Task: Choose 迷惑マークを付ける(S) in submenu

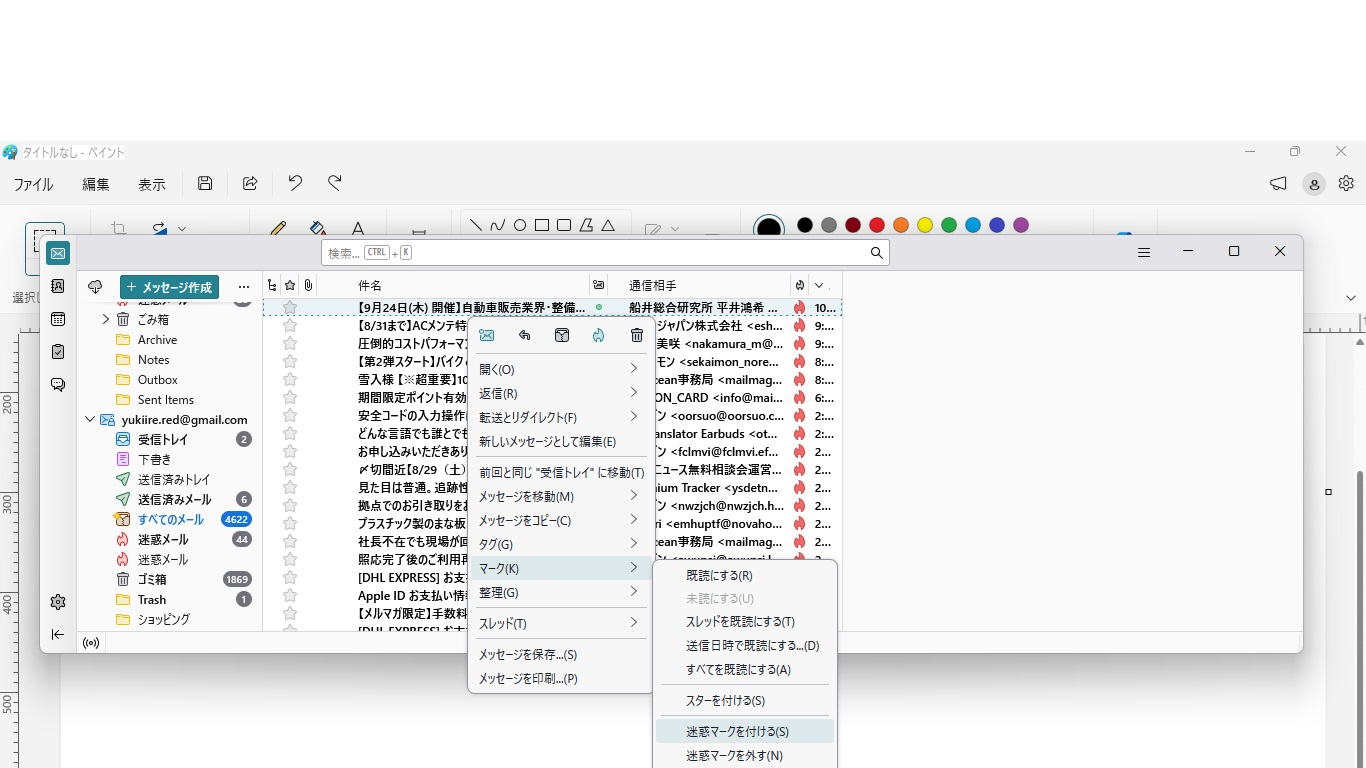Action: click(745, 732)
